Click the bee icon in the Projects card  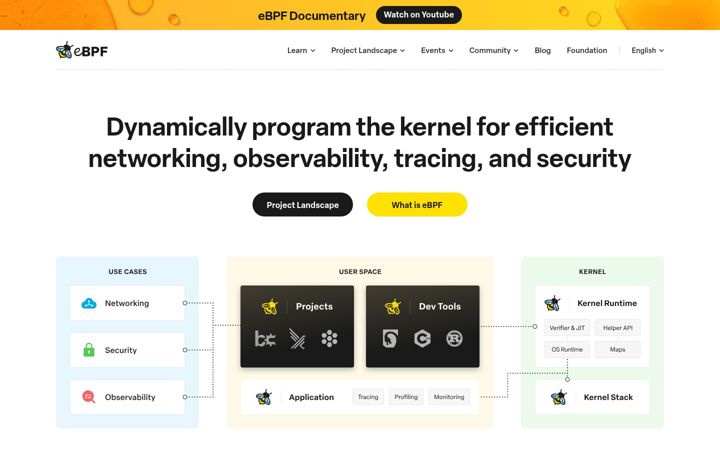coord(270,306)
